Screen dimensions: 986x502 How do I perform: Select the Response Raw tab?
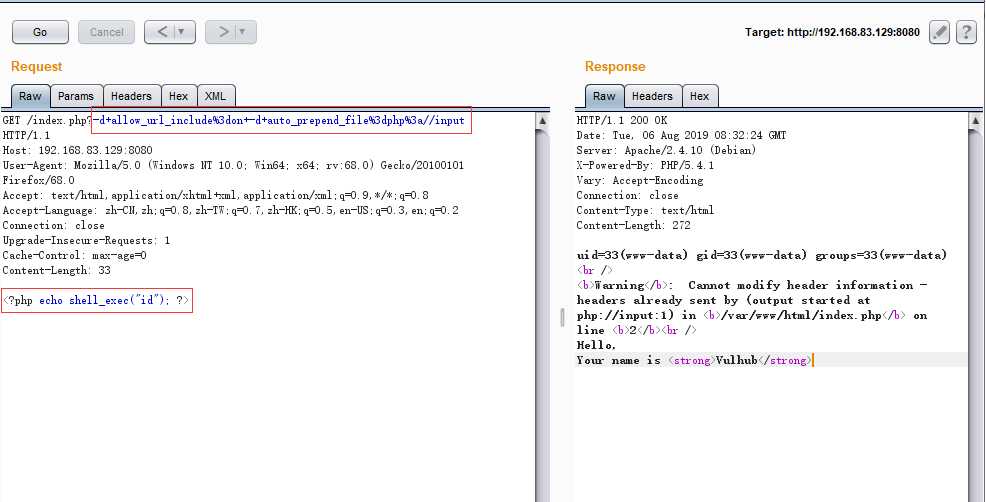(x=604, y=96)
